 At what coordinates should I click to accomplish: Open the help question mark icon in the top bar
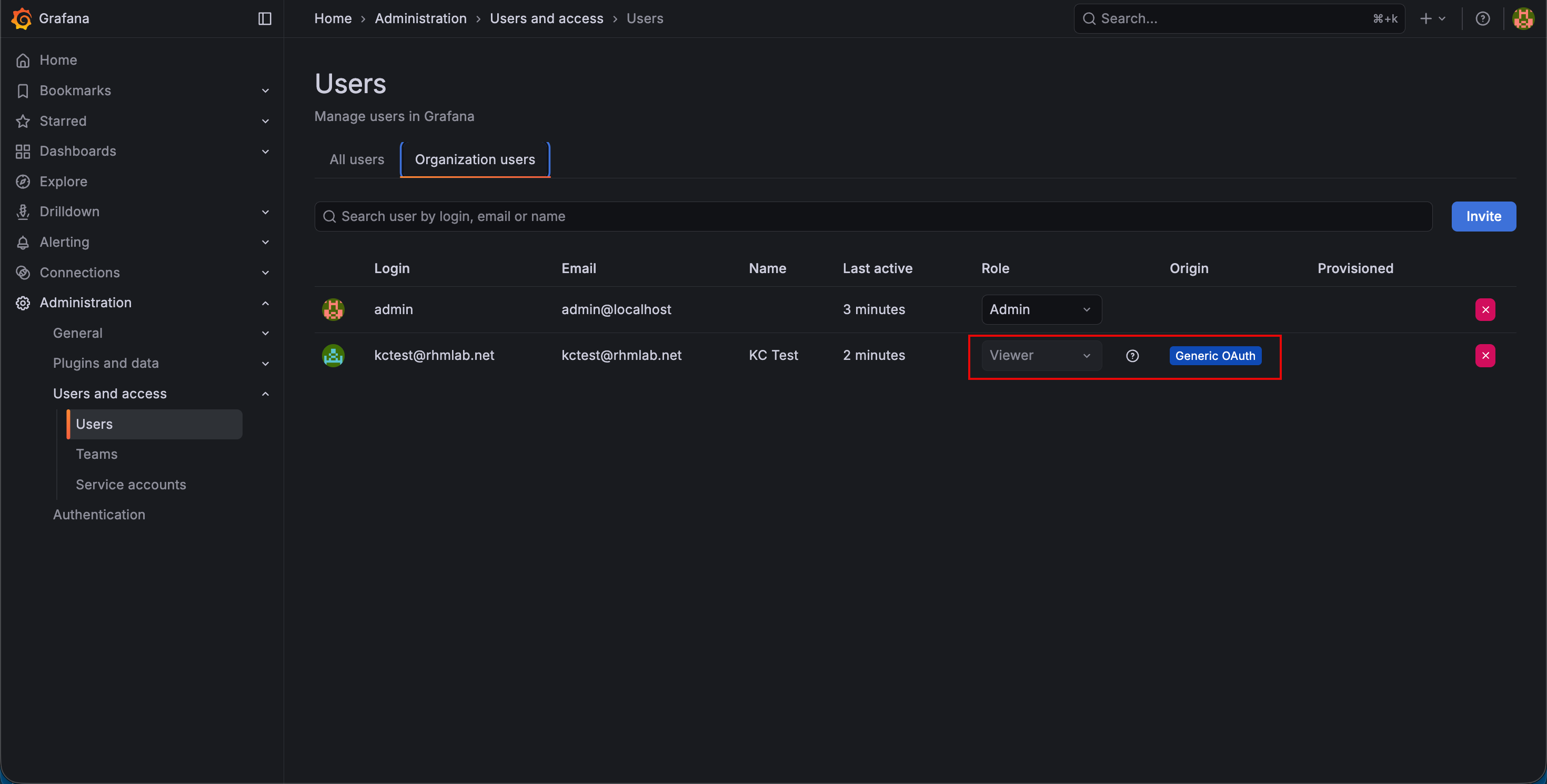click(1483, 18)
